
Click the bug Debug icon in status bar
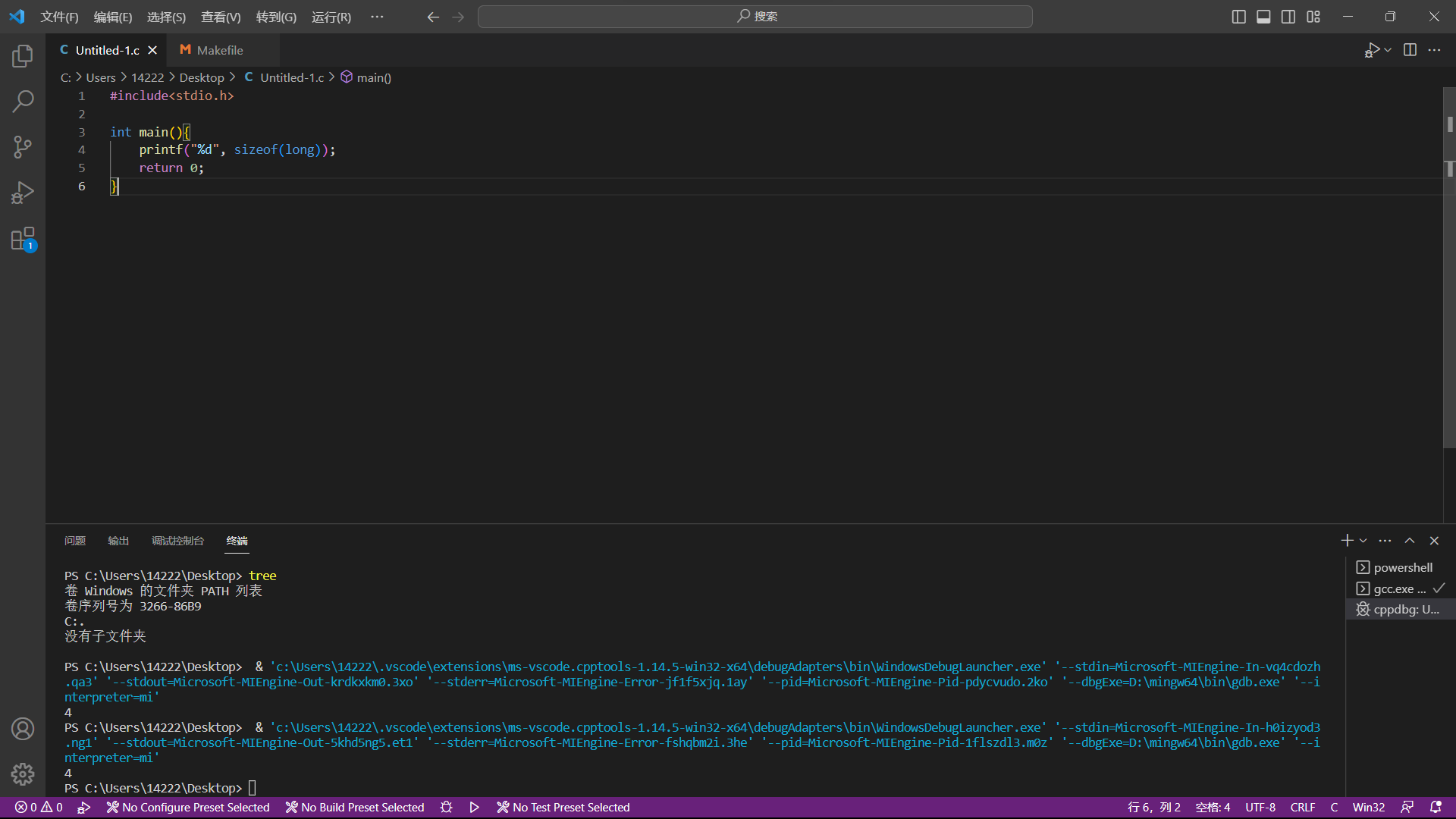[447, 808]
